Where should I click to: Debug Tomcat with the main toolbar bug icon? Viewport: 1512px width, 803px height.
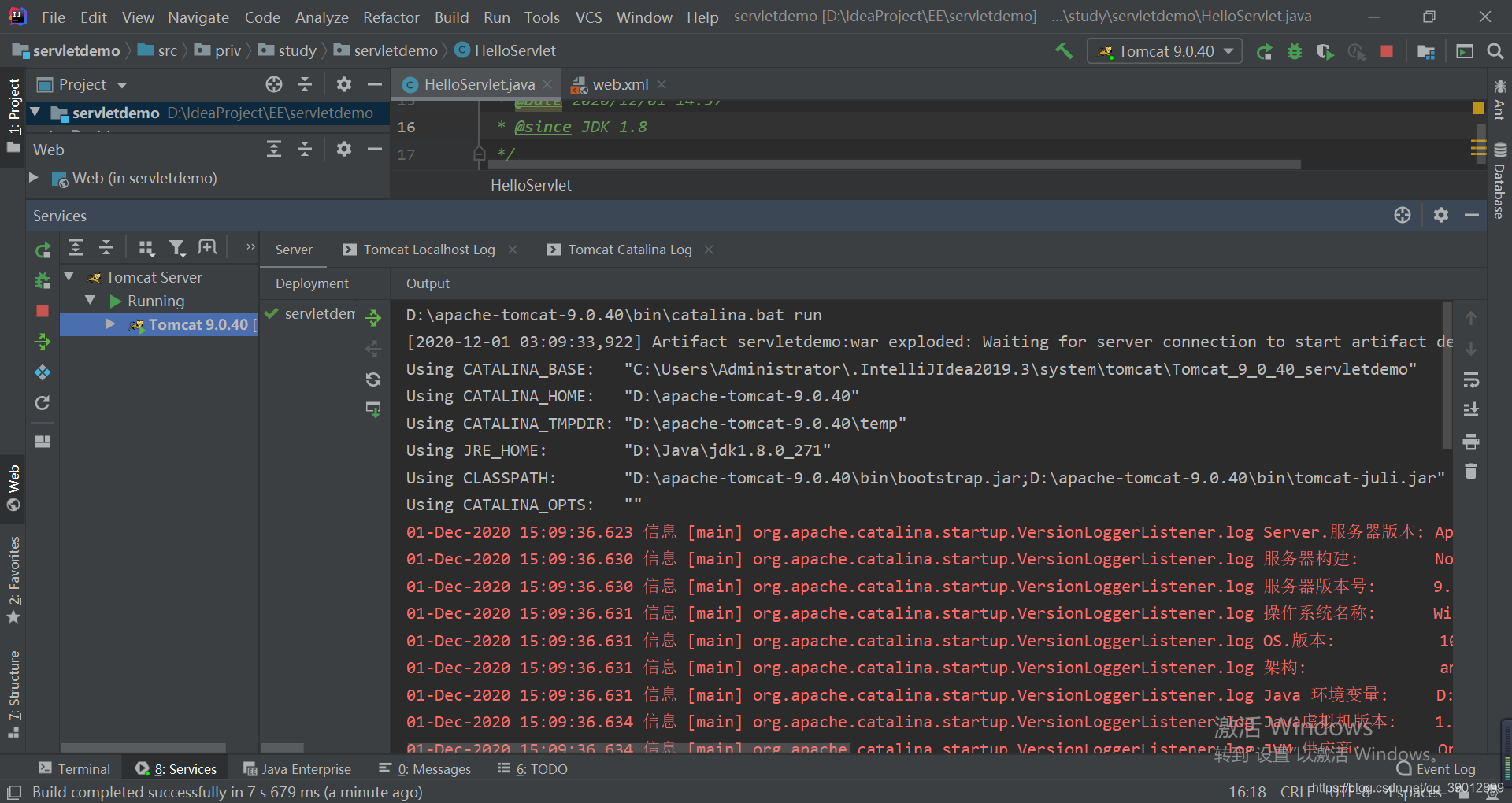(x=1295, y=52)
